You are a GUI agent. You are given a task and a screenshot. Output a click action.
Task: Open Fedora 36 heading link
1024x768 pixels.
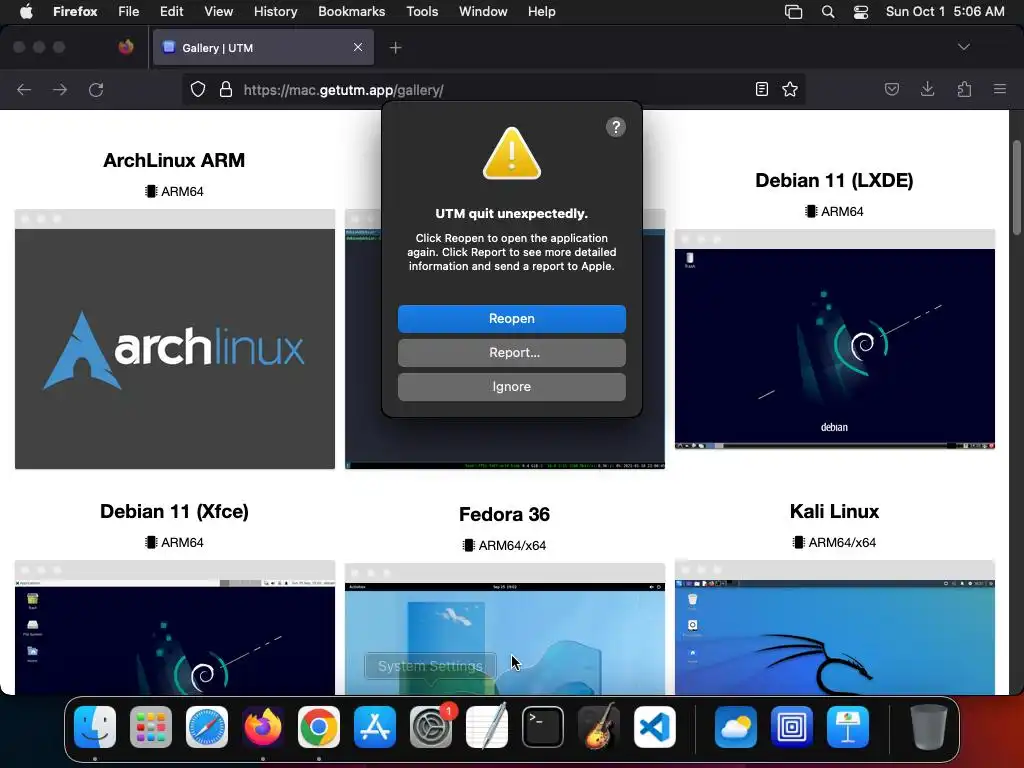tap(504, 515)
